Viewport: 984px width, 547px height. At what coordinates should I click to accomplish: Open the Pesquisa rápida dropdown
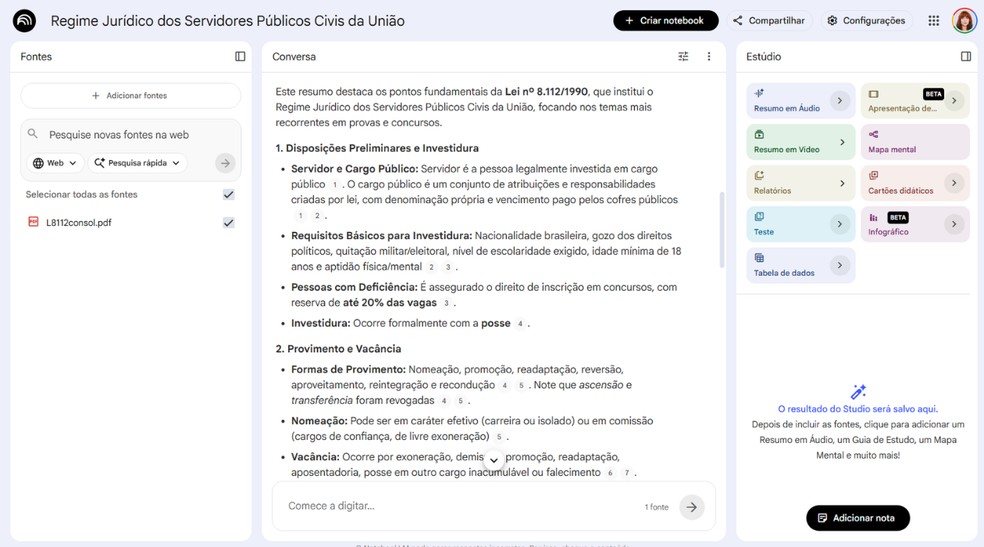coord(137,163)
